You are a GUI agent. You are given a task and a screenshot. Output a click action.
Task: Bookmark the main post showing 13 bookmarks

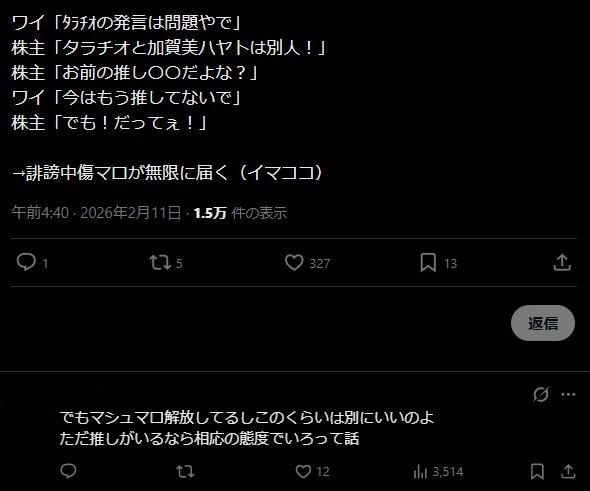tap(428, 262)
